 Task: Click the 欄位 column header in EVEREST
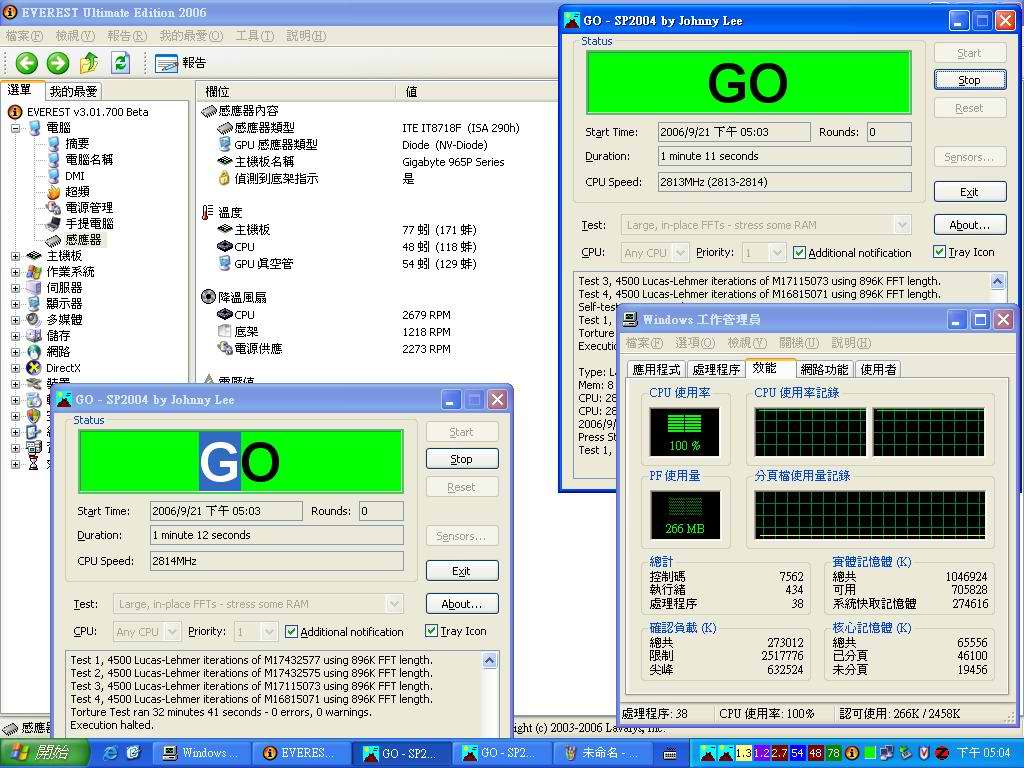[x=296, y=91]
